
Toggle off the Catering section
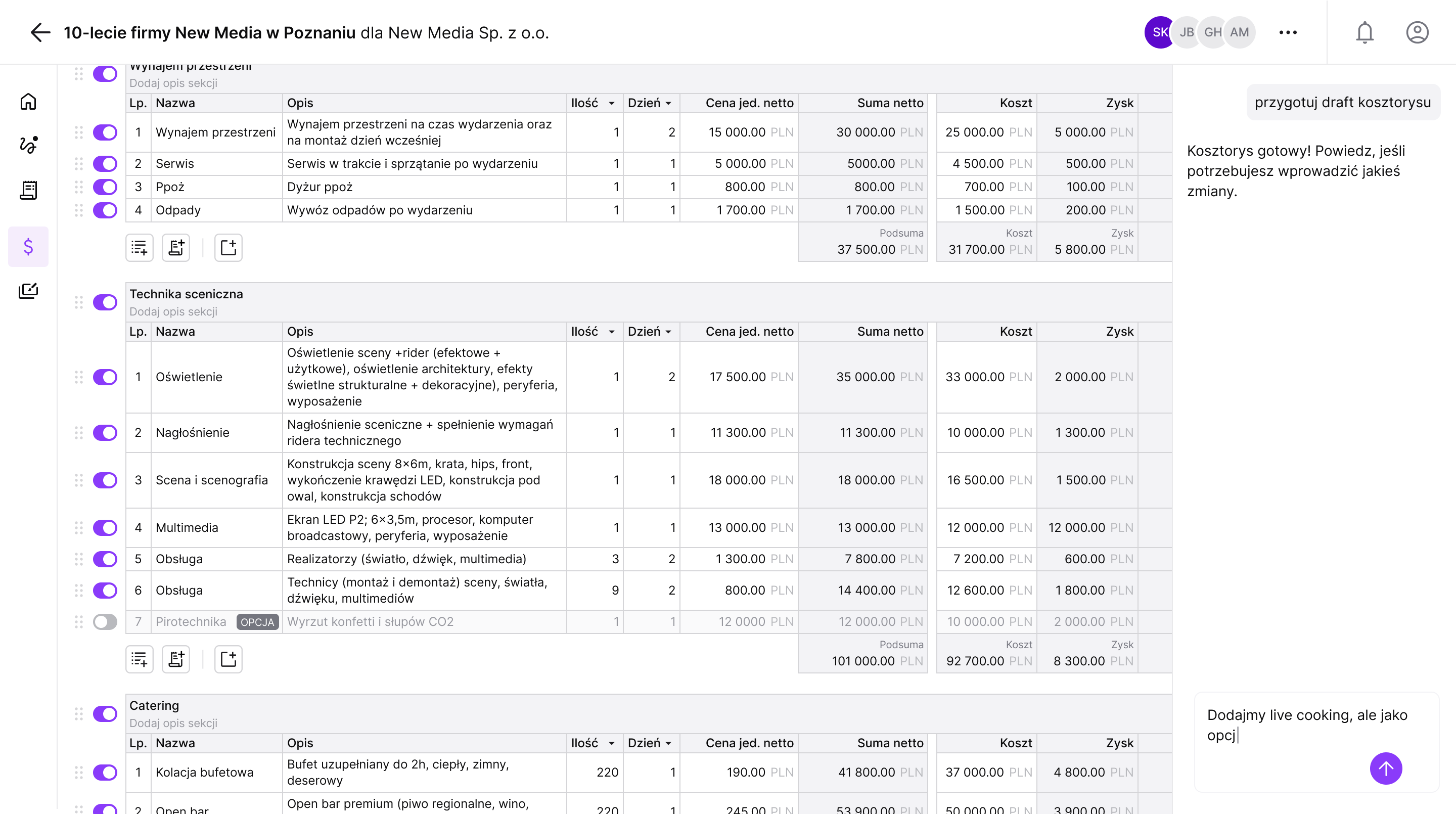(105, 714)
